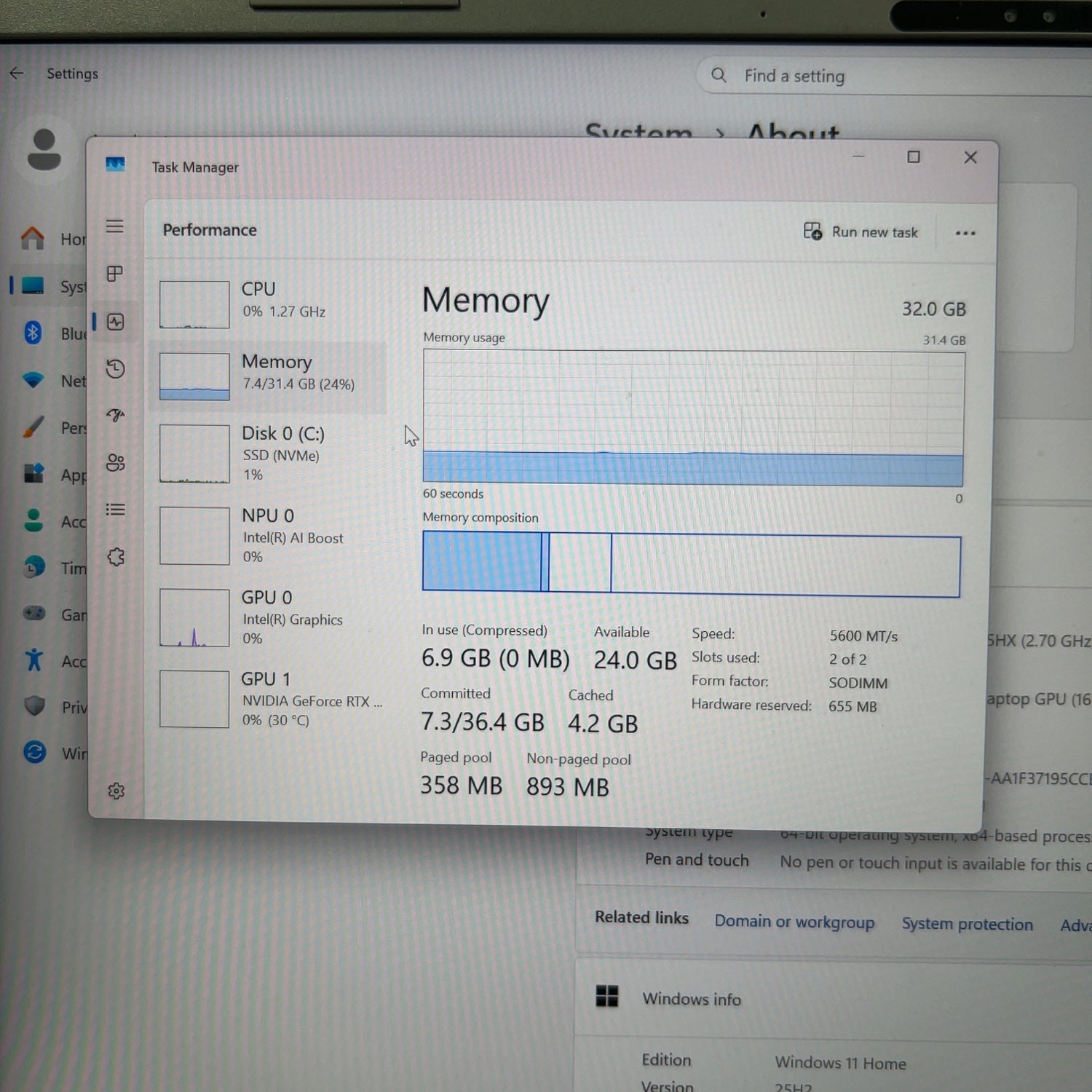Open Domain or workgroup link

pyautogui.click(x=794, y=922)
